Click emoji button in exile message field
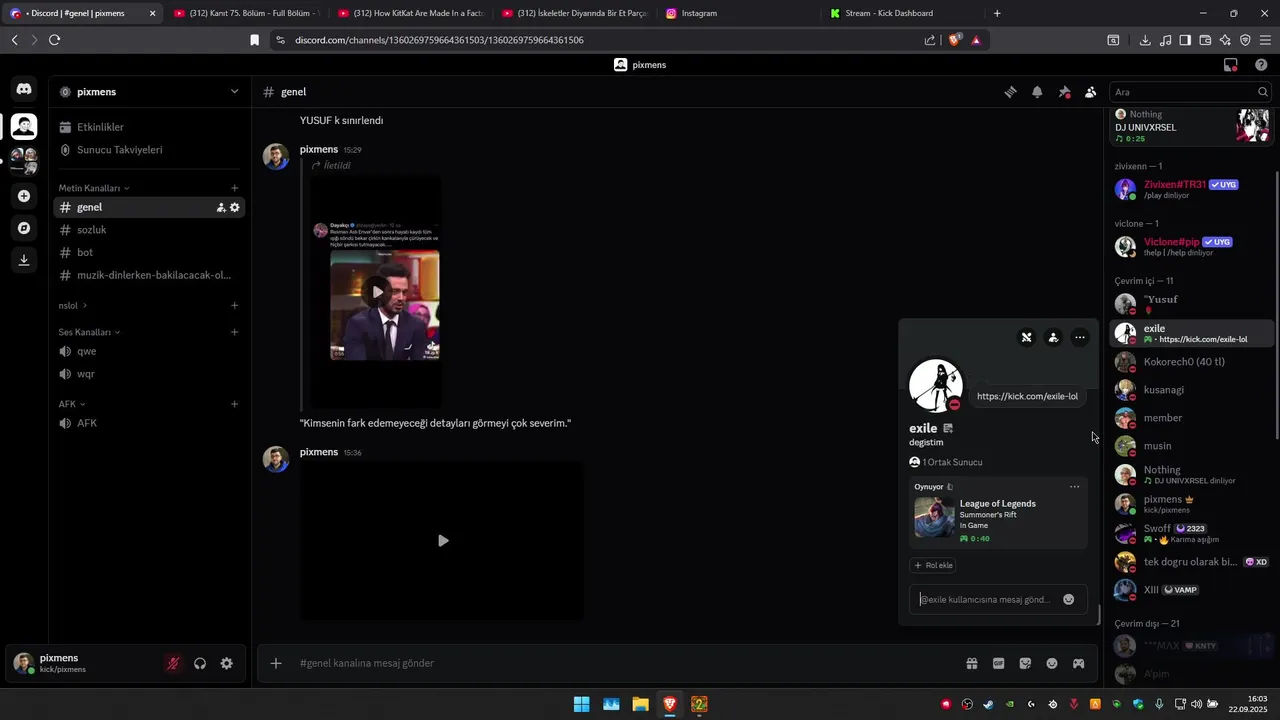Viewport: 1280px width, 720px height. click(1068, 600)
